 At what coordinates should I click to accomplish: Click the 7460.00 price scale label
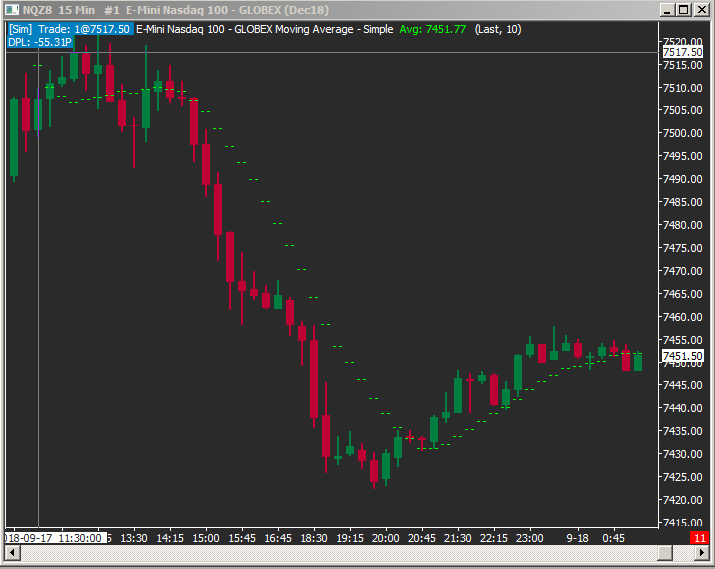[x=682, y=316]
